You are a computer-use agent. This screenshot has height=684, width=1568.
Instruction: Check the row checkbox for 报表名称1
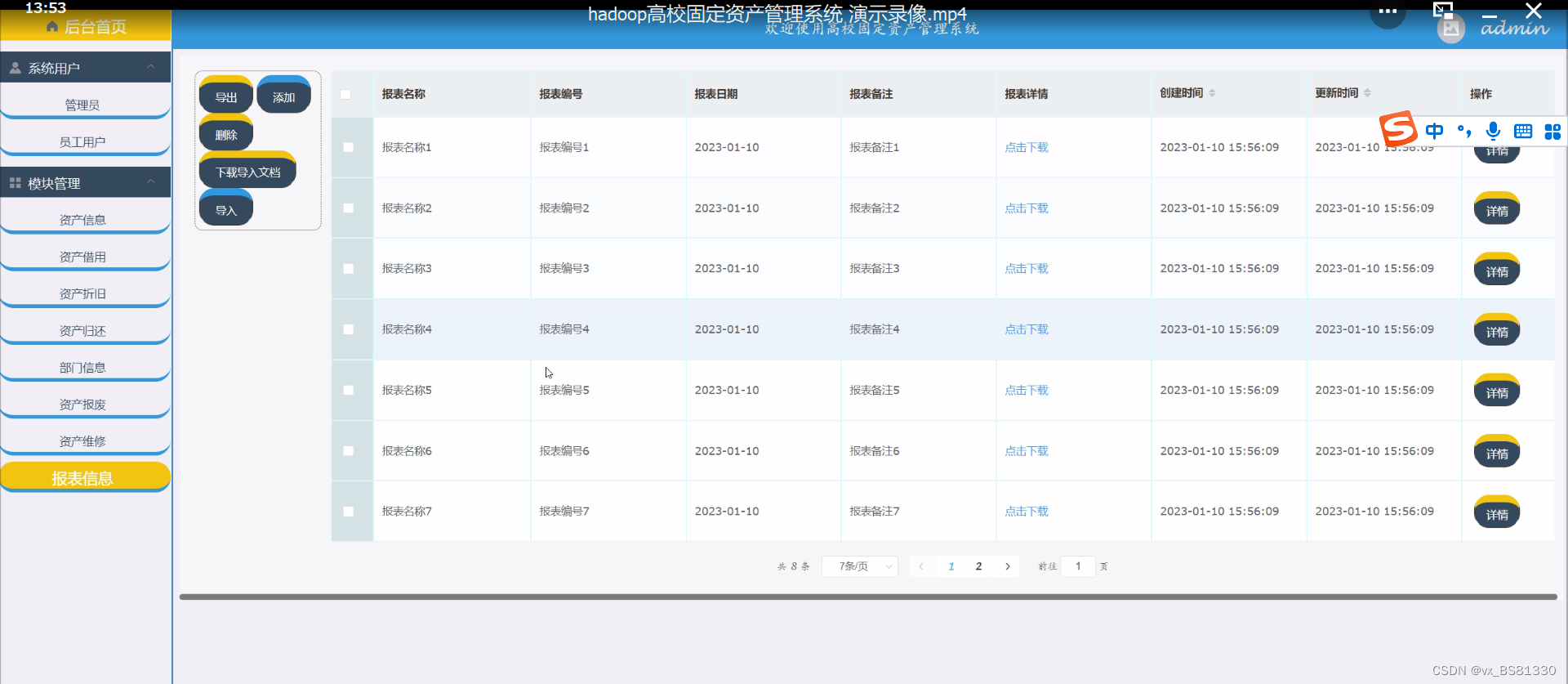[349, 148]
